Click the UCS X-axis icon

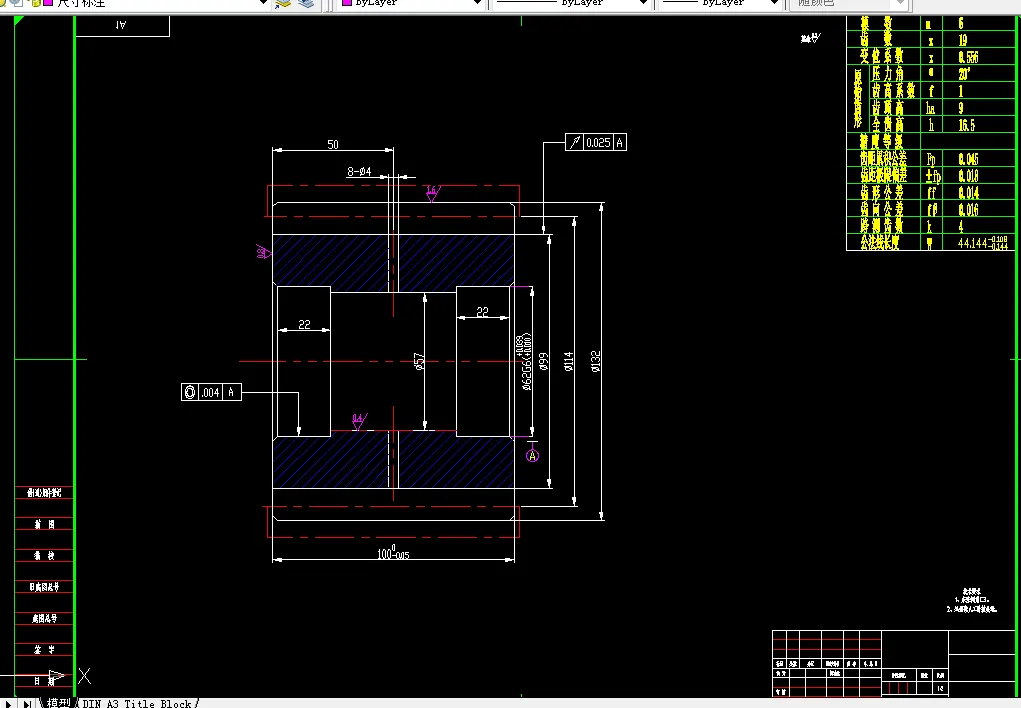pos(84,676)
